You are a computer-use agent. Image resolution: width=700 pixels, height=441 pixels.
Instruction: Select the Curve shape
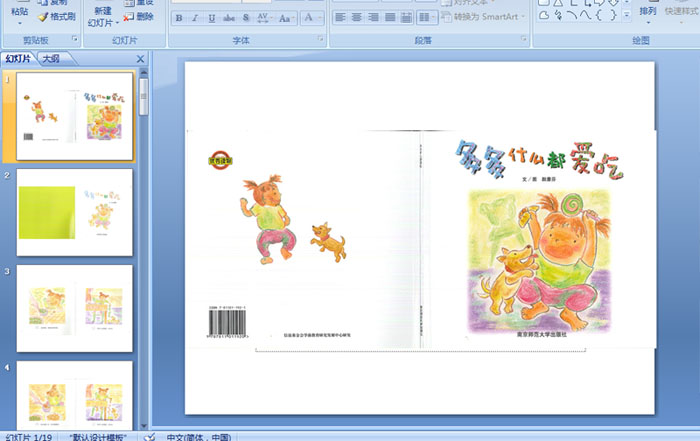tap(585, 15)
